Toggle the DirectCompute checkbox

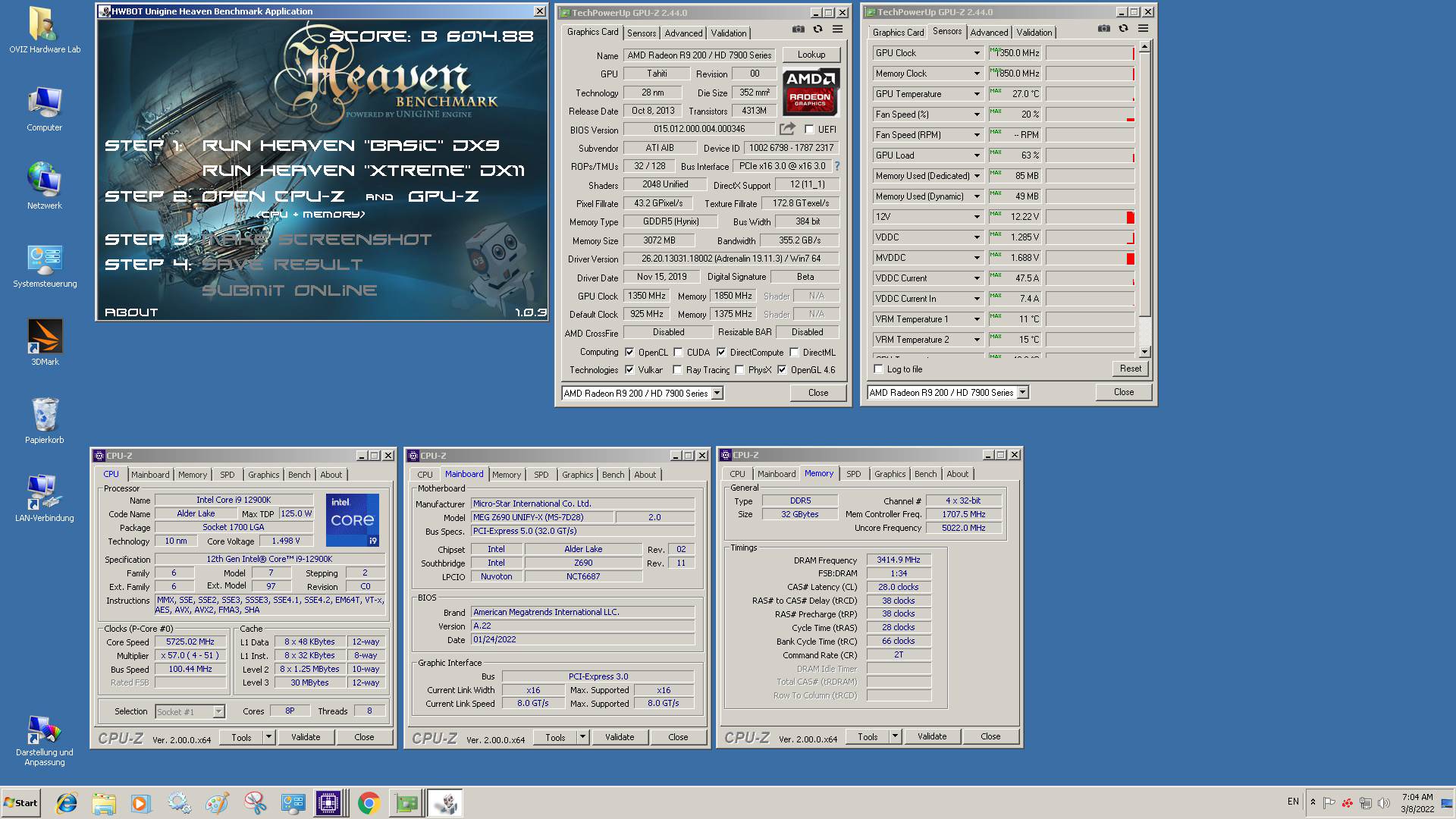[721, 353]
